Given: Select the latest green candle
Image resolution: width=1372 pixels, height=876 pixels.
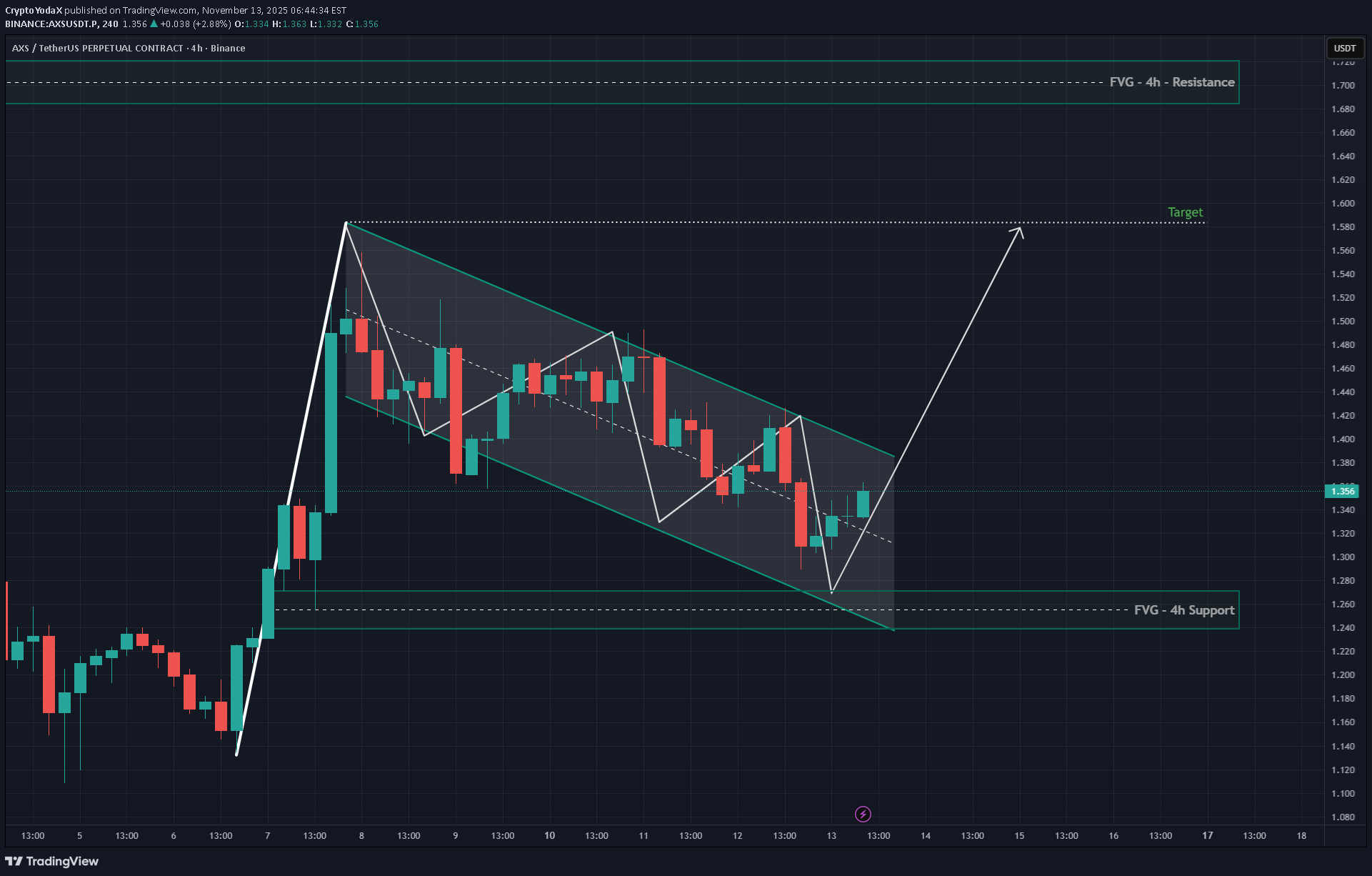Looking at the screenshot, I should [x=863, y=504].
